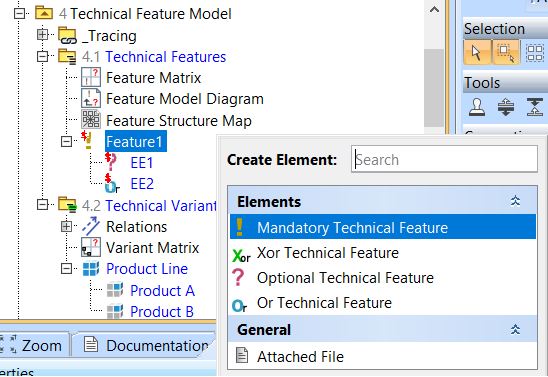Click the Selection palette header
548x377 pixels.
coord(505,29)
